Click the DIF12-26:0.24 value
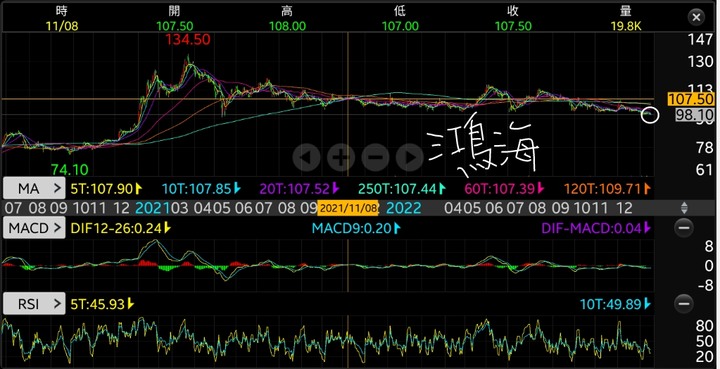The width and height of the screenshot is (720, 369). pyautogui.click(x=121, y=228)
